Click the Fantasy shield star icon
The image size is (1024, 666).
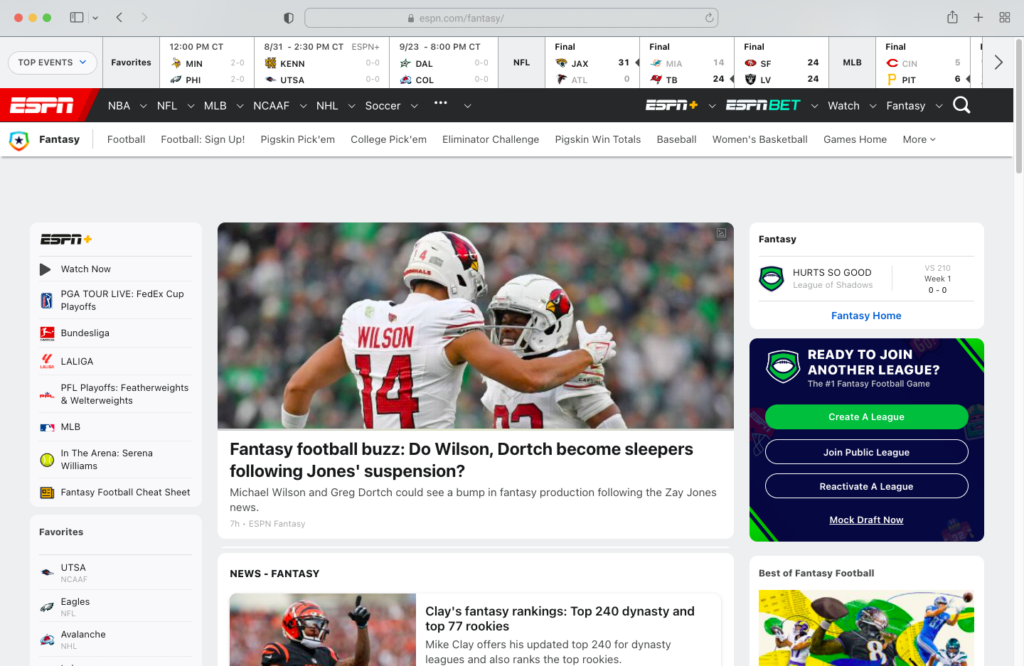(x=19, y=140)
